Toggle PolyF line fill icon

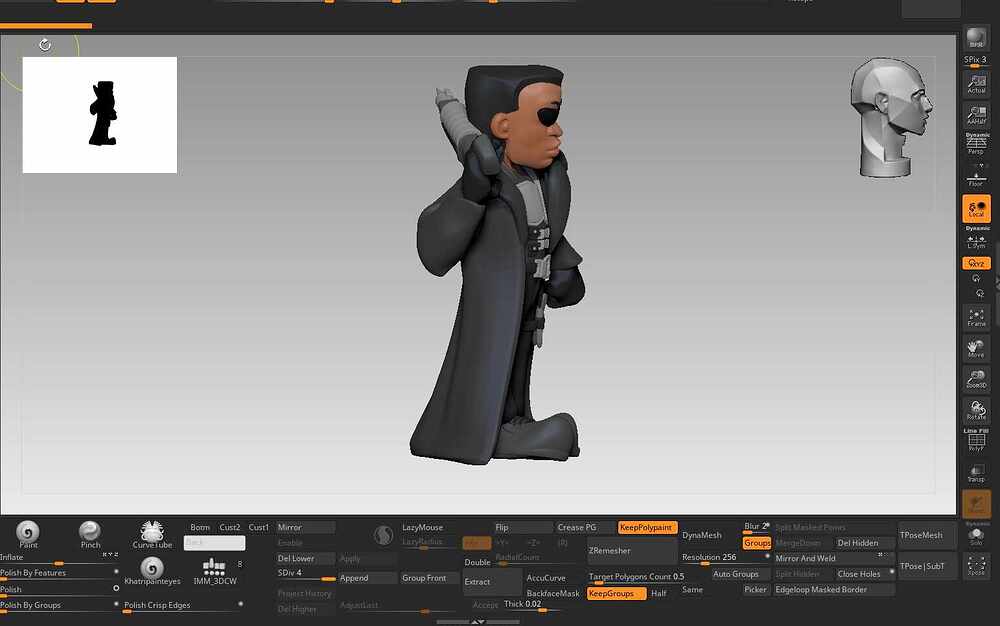click(976, 441)
